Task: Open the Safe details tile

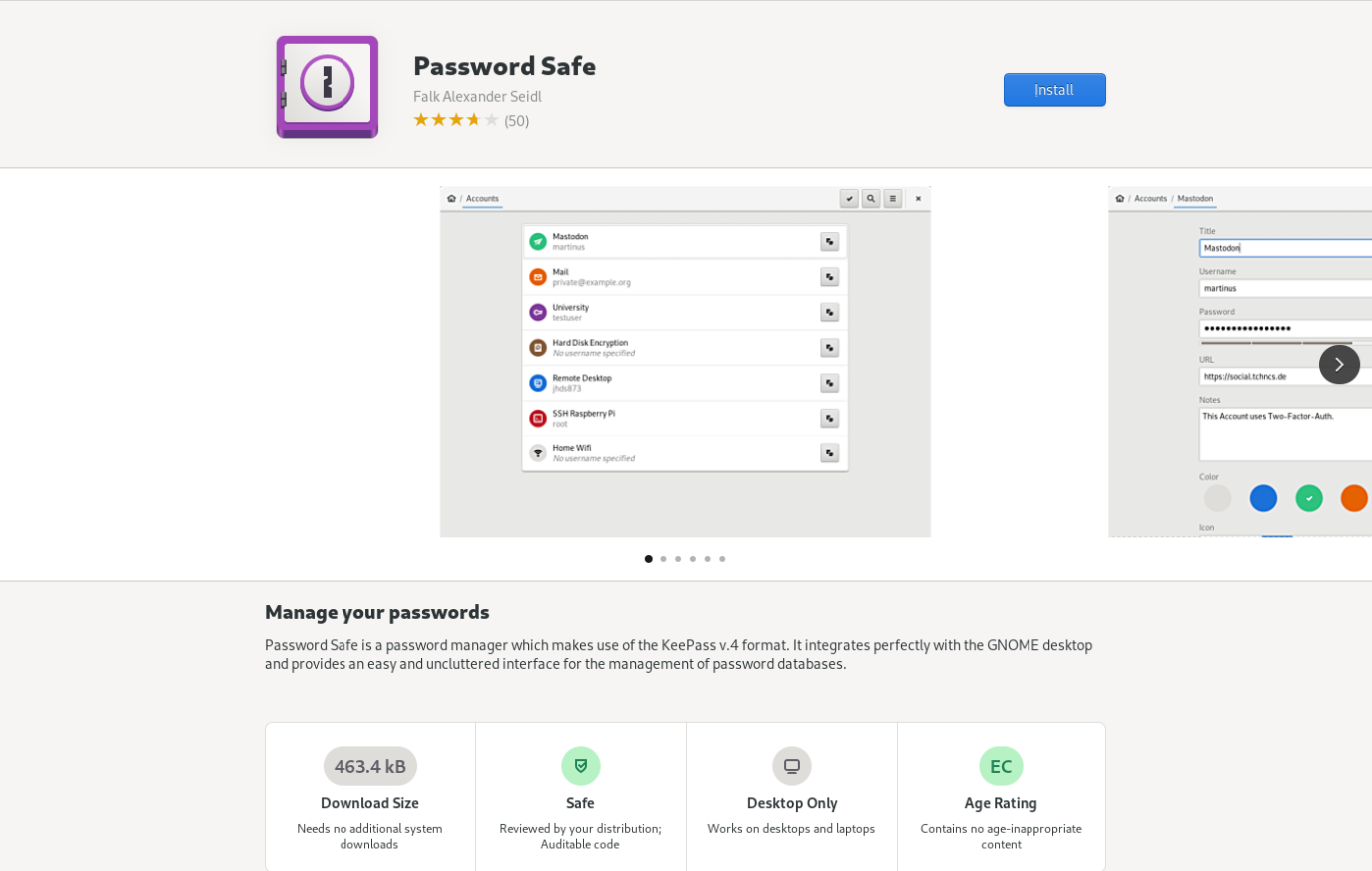Action: (x=581, y=797)
